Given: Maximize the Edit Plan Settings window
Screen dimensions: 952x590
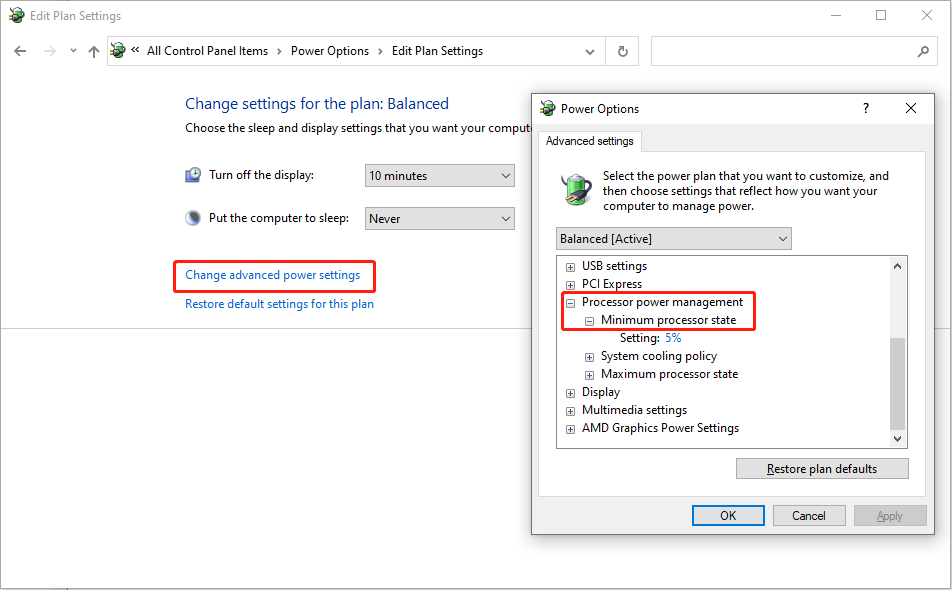Looking at the screenshot, I should pos(881,15).
